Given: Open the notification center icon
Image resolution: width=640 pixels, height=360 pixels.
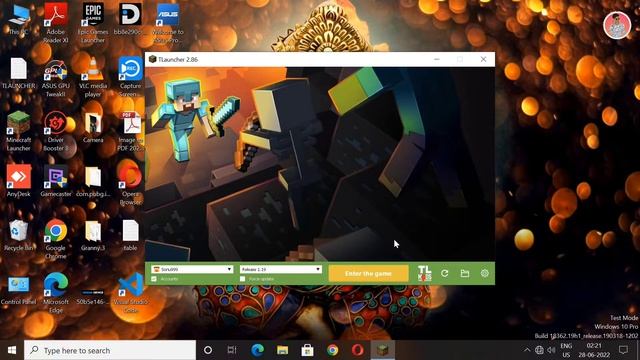Looking at the screenshot, I should coord(623,350).
